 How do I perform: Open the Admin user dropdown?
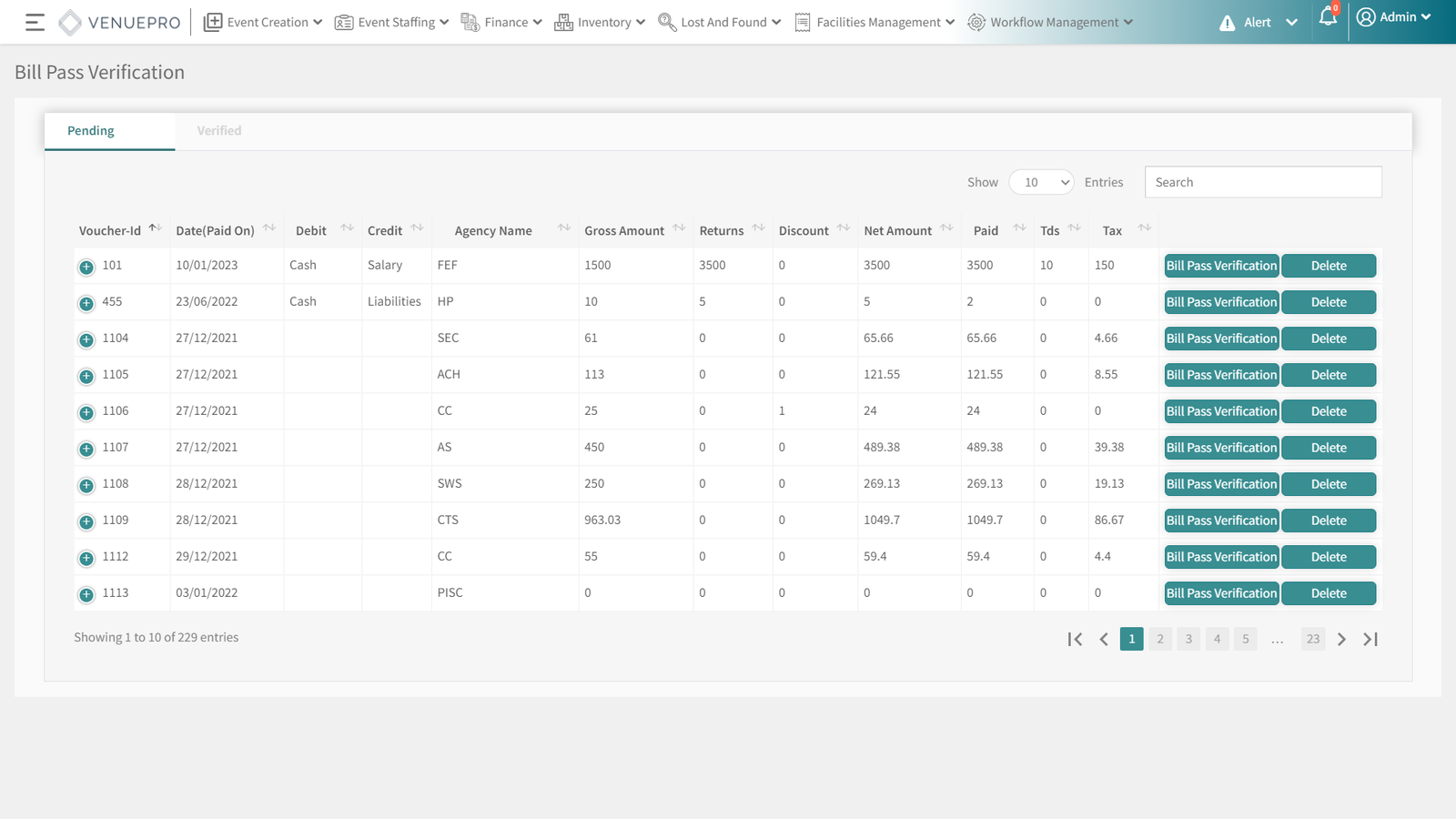1393,17
